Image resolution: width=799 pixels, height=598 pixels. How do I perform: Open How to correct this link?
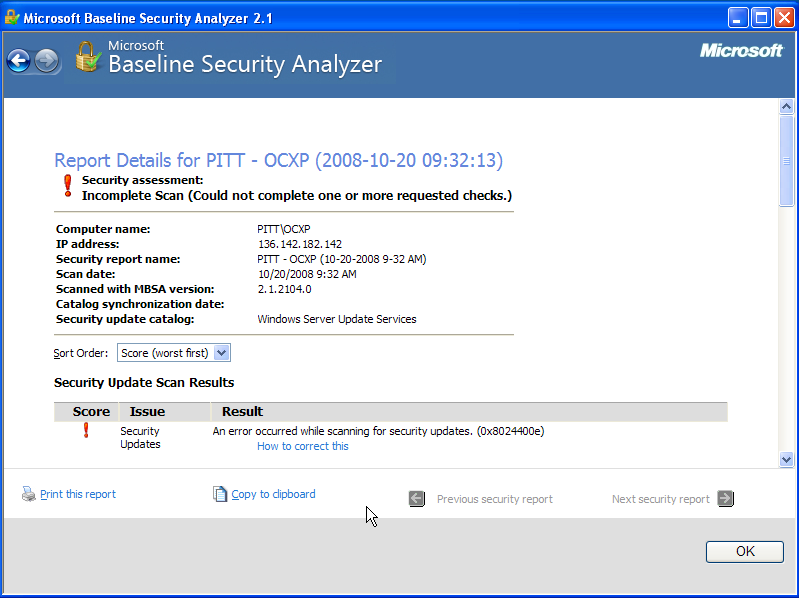coord(303,446)
